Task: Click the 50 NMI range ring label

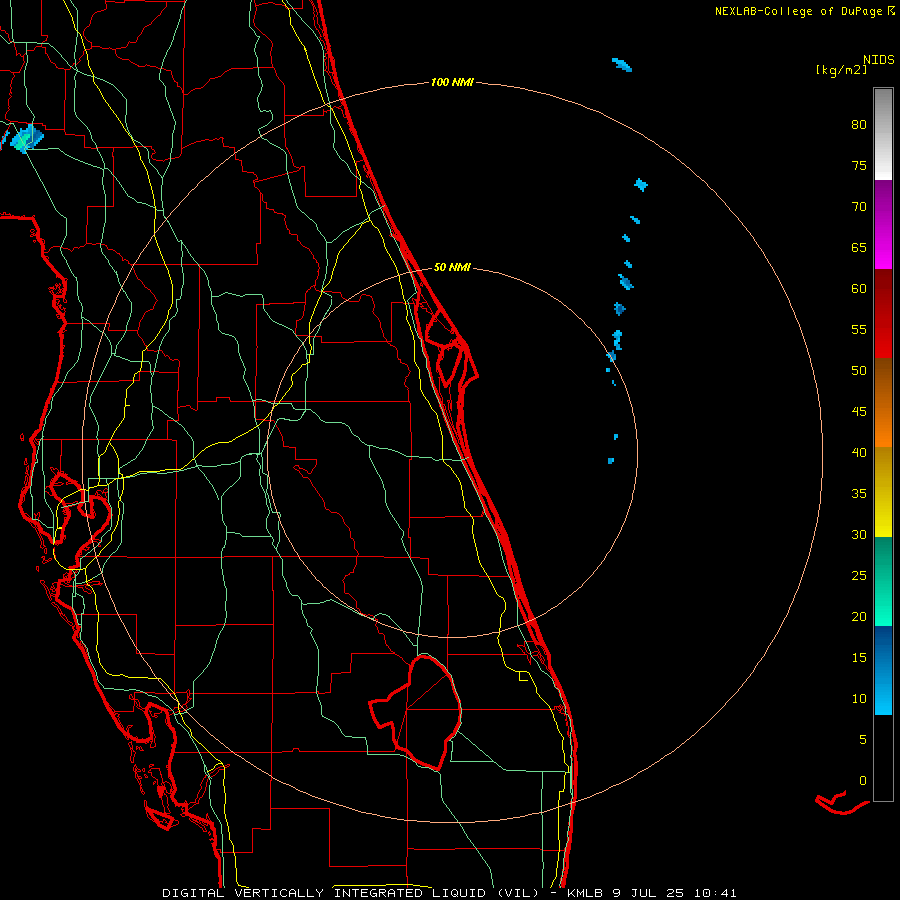Action: pyautogui.click(x=452, y=267)
